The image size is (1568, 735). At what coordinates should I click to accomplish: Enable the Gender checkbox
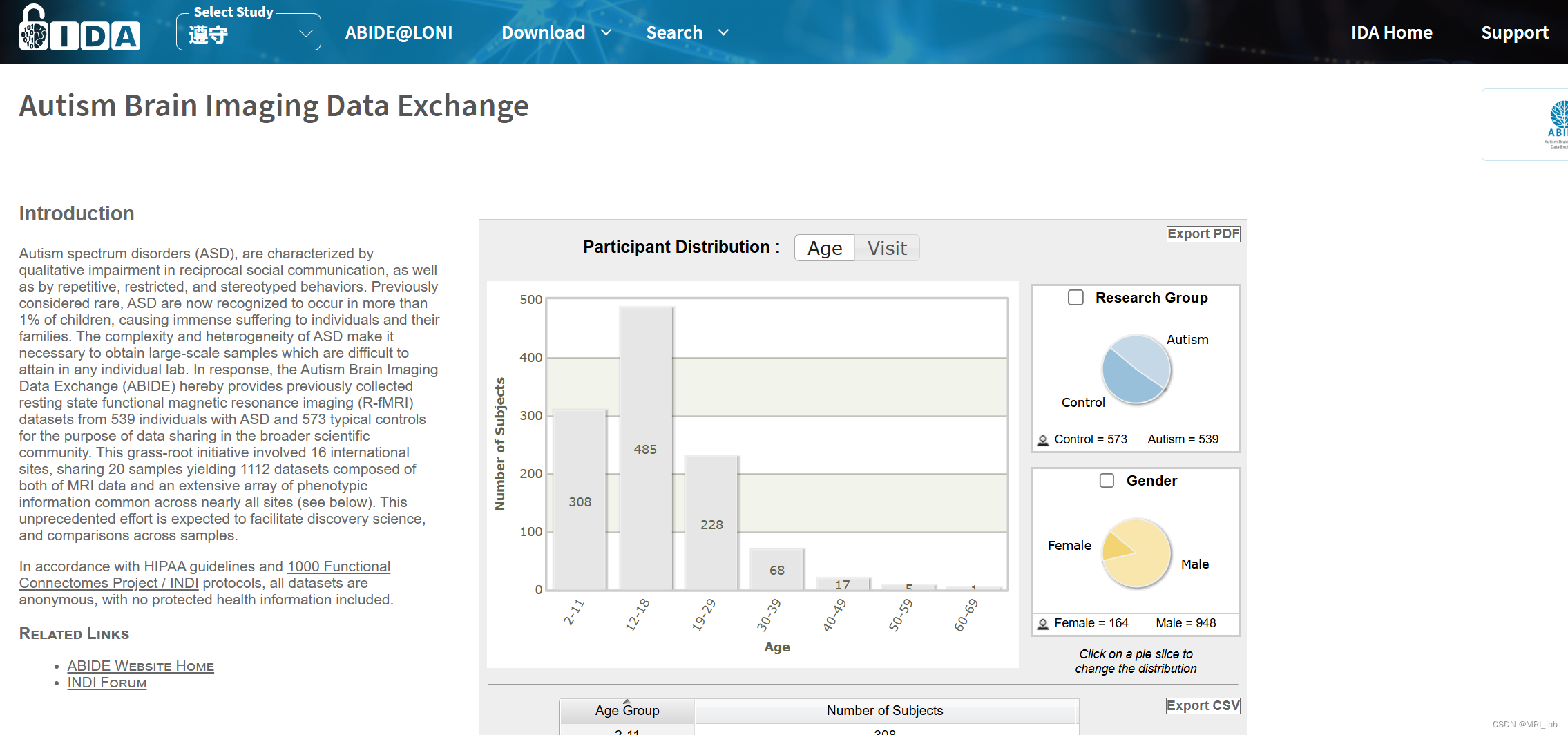(1107, 481)
